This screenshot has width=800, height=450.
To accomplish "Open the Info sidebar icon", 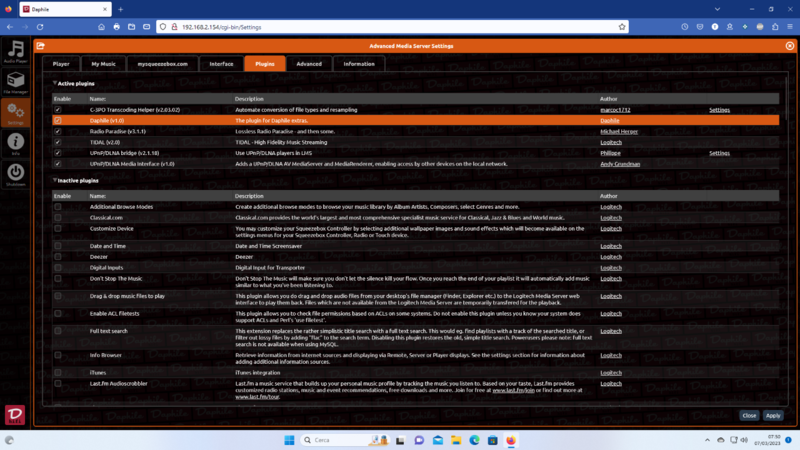I will point(16,145).
